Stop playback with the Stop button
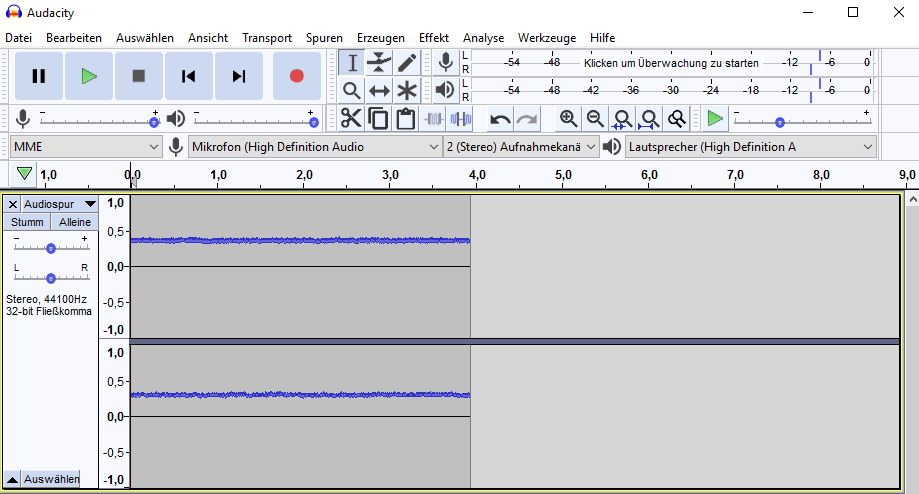Image resolution: width=919 pixels, height=494 pixels. tap(139, 76)
